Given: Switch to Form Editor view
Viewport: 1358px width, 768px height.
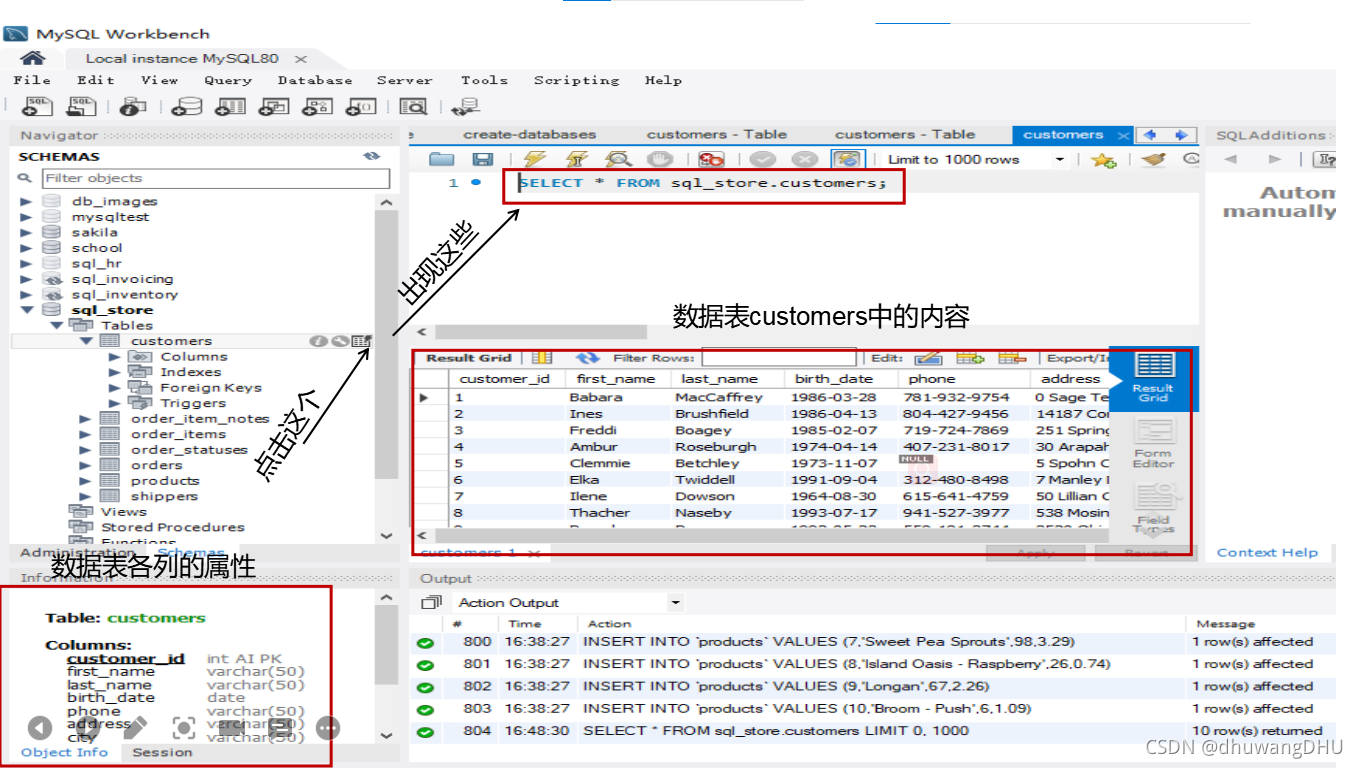Looking at the screenshot, I should (1153, 443).
